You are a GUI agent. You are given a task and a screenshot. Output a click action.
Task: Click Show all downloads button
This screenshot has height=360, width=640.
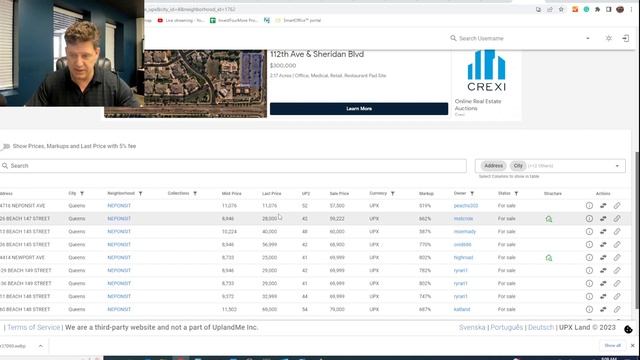(612, 346)
